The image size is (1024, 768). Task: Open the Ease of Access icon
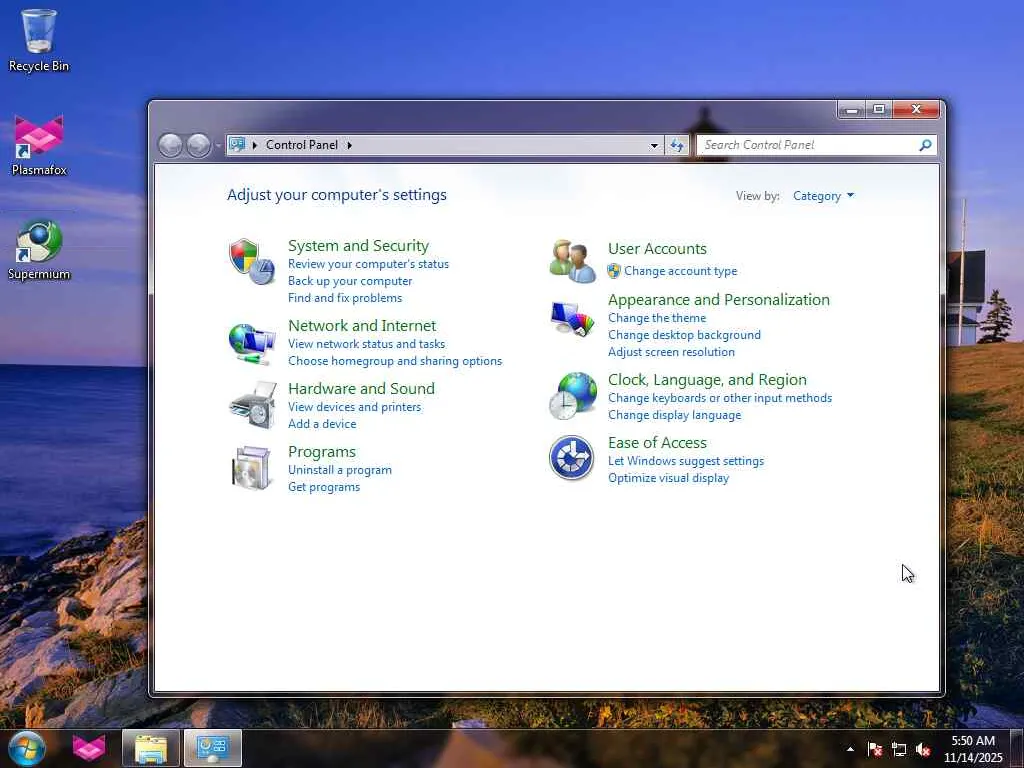(571, 458)
